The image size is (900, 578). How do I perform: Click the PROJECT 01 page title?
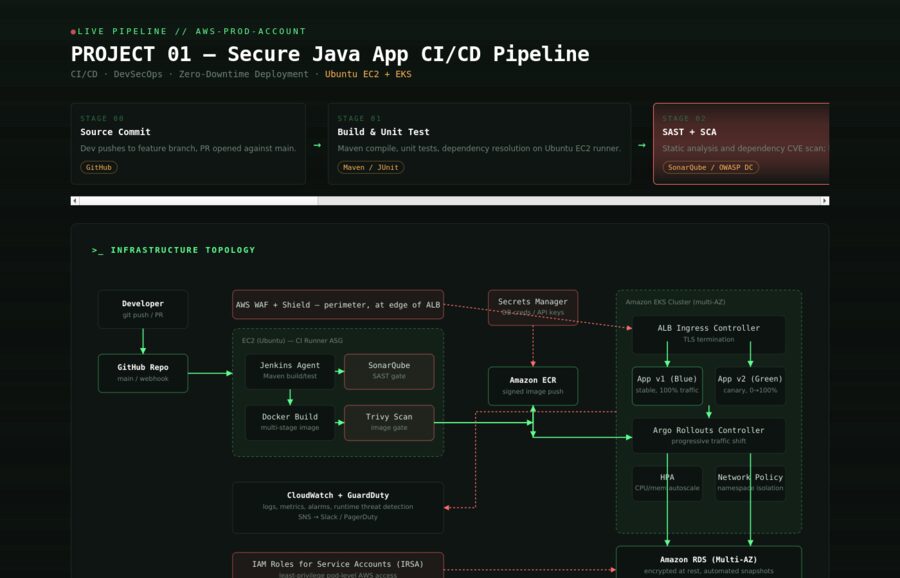coord(330,54)
